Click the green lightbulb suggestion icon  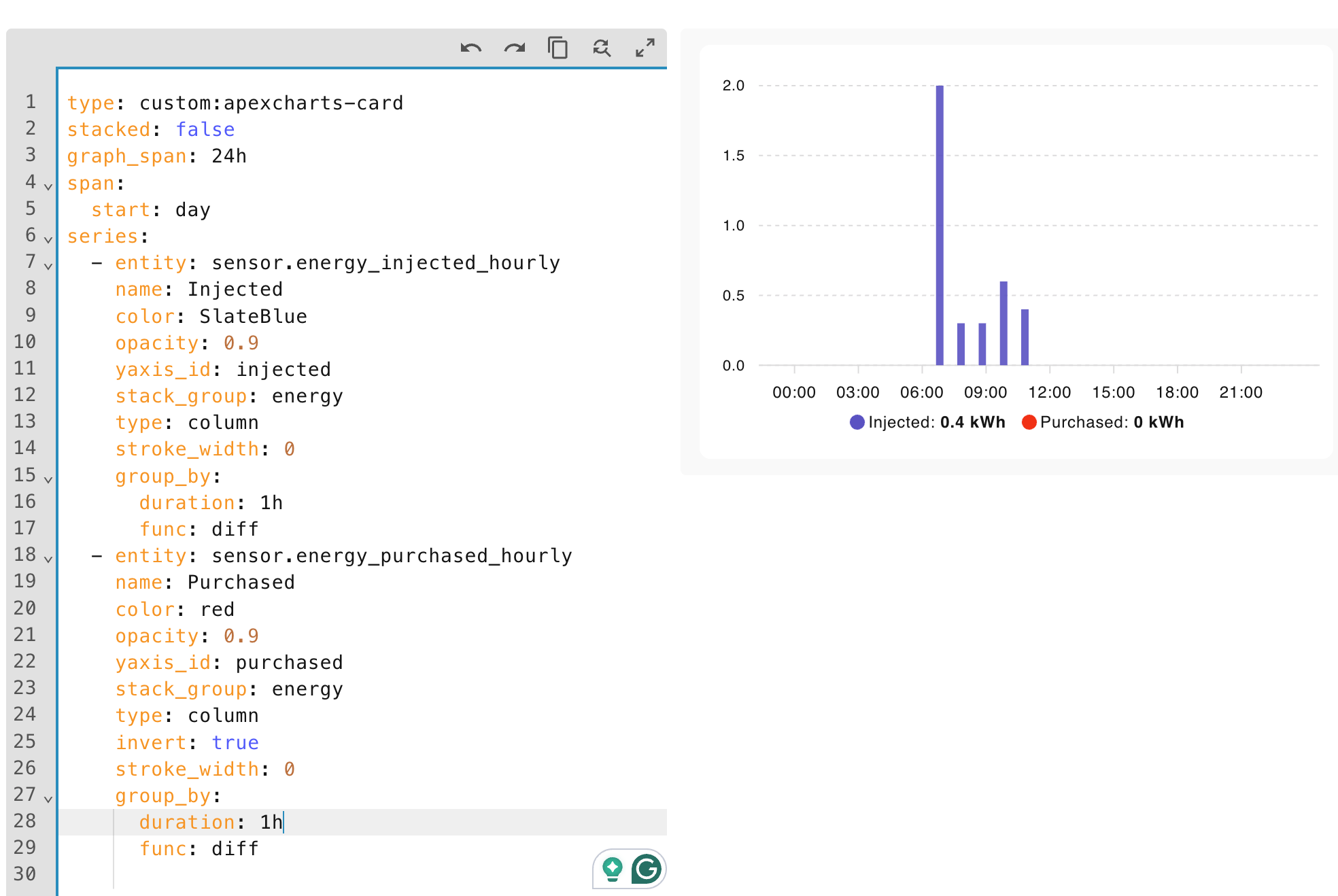click(x=613, y=868)
